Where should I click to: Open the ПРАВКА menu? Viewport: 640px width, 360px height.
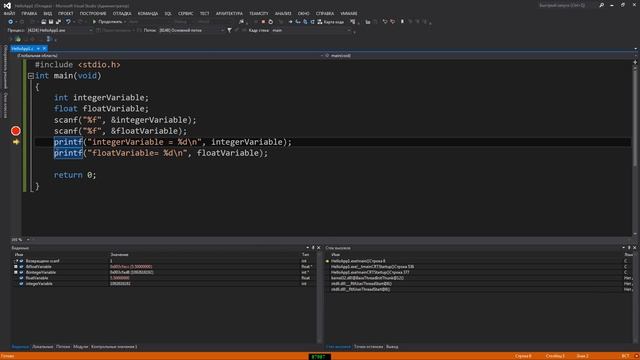[x=29, y=13]
